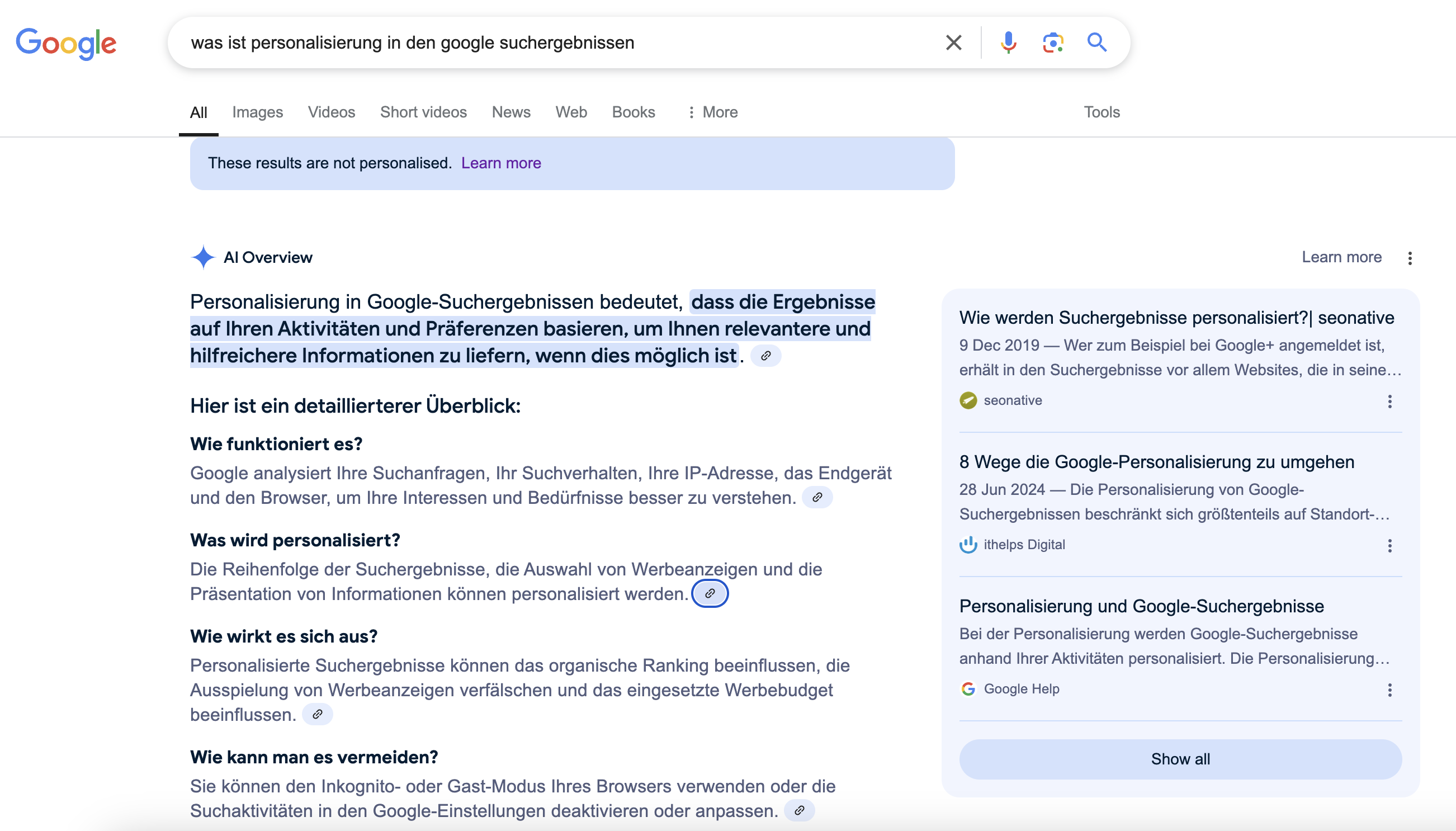Click the Google Help favicon
Viewport: 1456px width, 831px height.
point(968,688)
